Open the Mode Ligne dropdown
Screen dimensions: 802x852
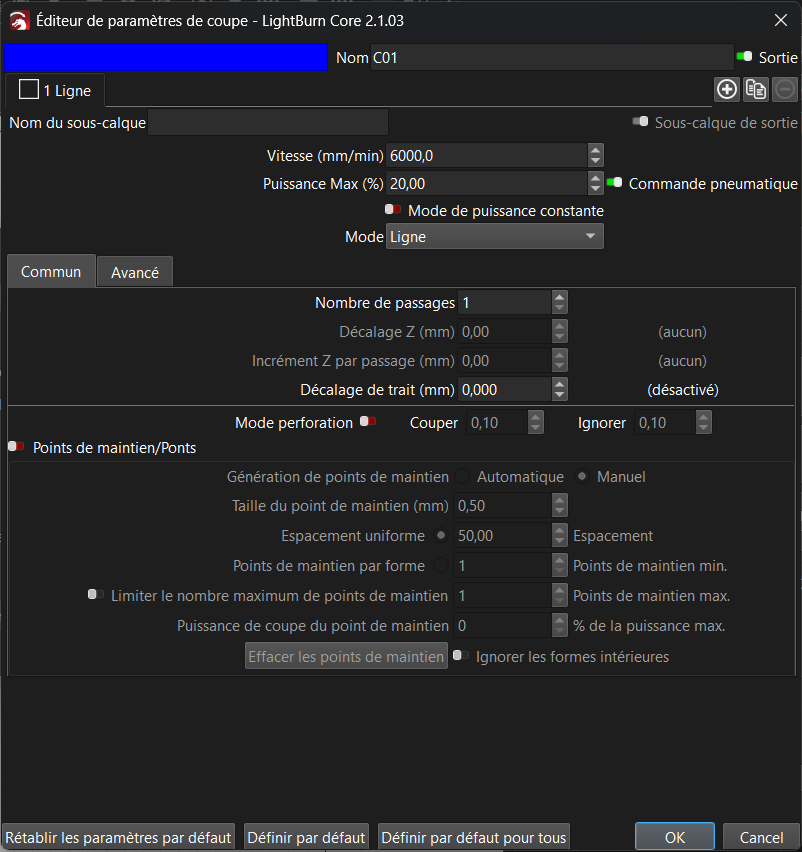(x=494, y=237)
